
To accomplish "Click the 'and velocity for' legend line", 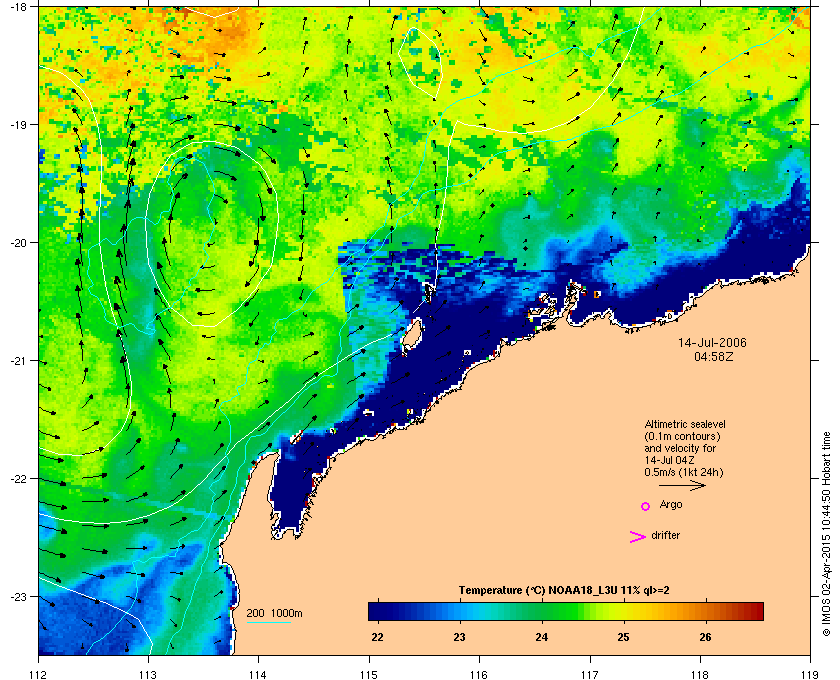I will 680,448.
